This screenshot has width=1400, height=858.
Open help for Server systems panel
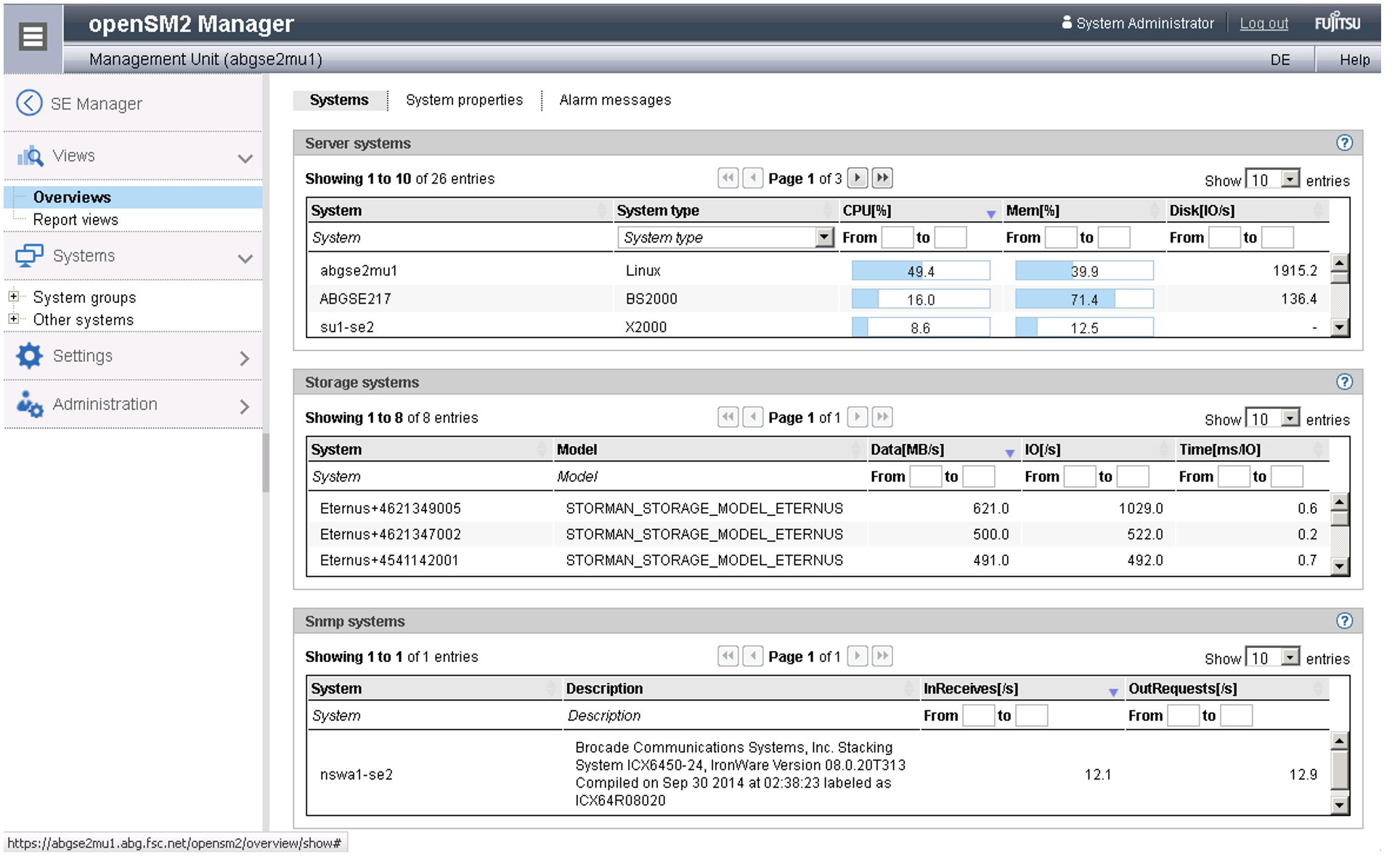(1344, 143)
